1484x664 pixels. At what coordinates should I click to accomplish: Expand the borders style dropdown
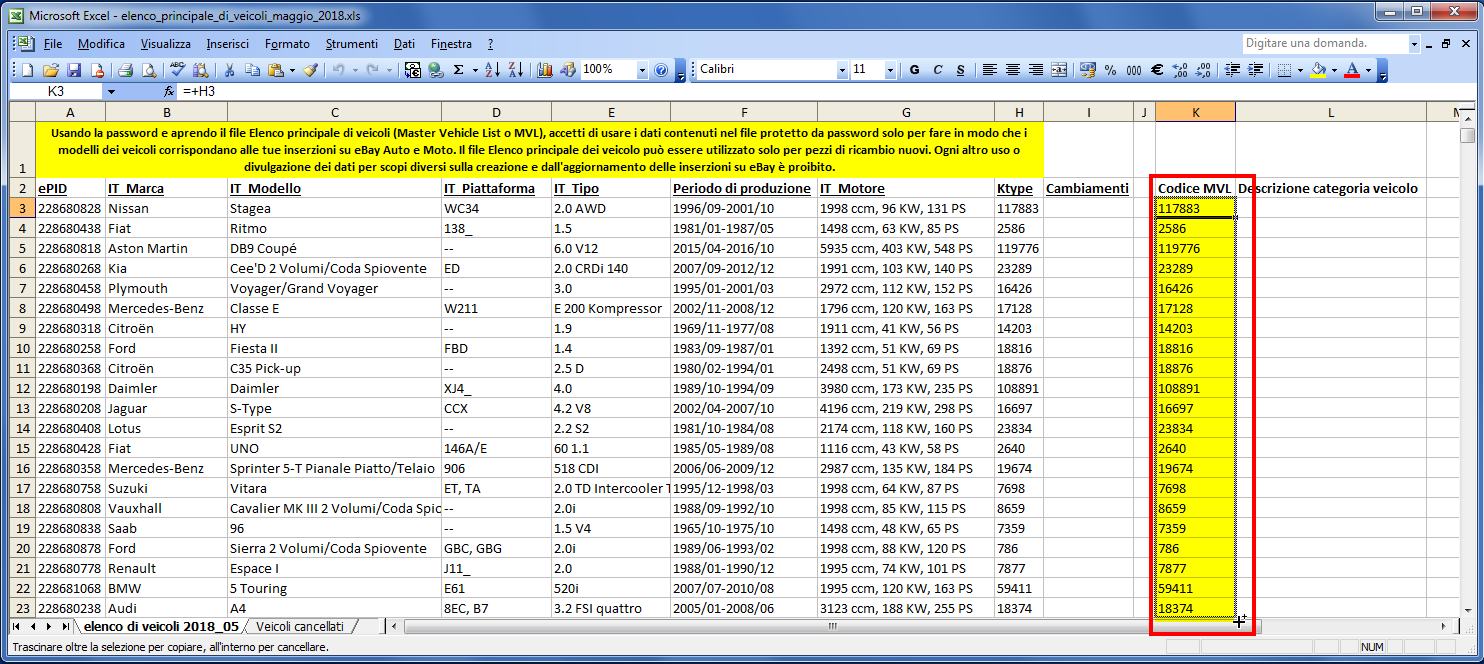coord(1300,70)
